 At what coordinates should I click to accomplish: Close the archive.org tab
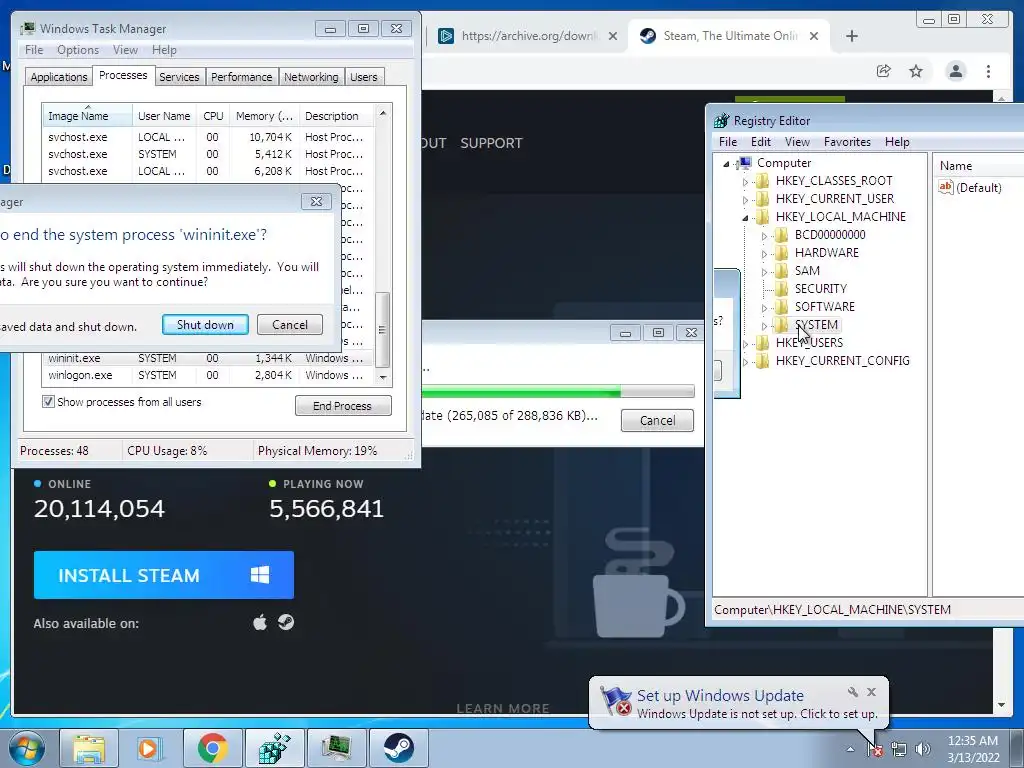tap(613, 36)
